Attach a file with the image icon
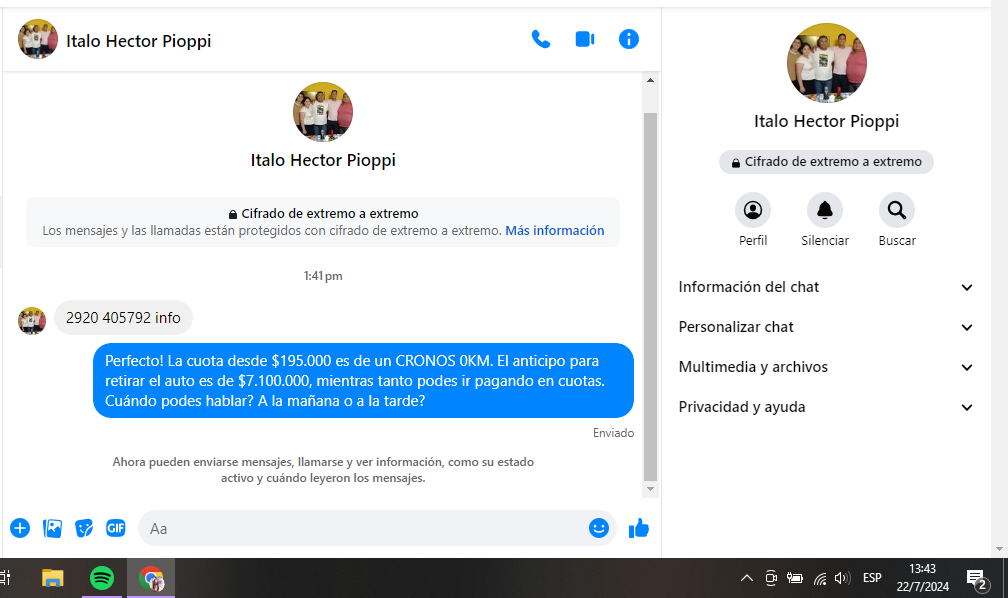1008x598 pixels. click(x=53, y=528)
